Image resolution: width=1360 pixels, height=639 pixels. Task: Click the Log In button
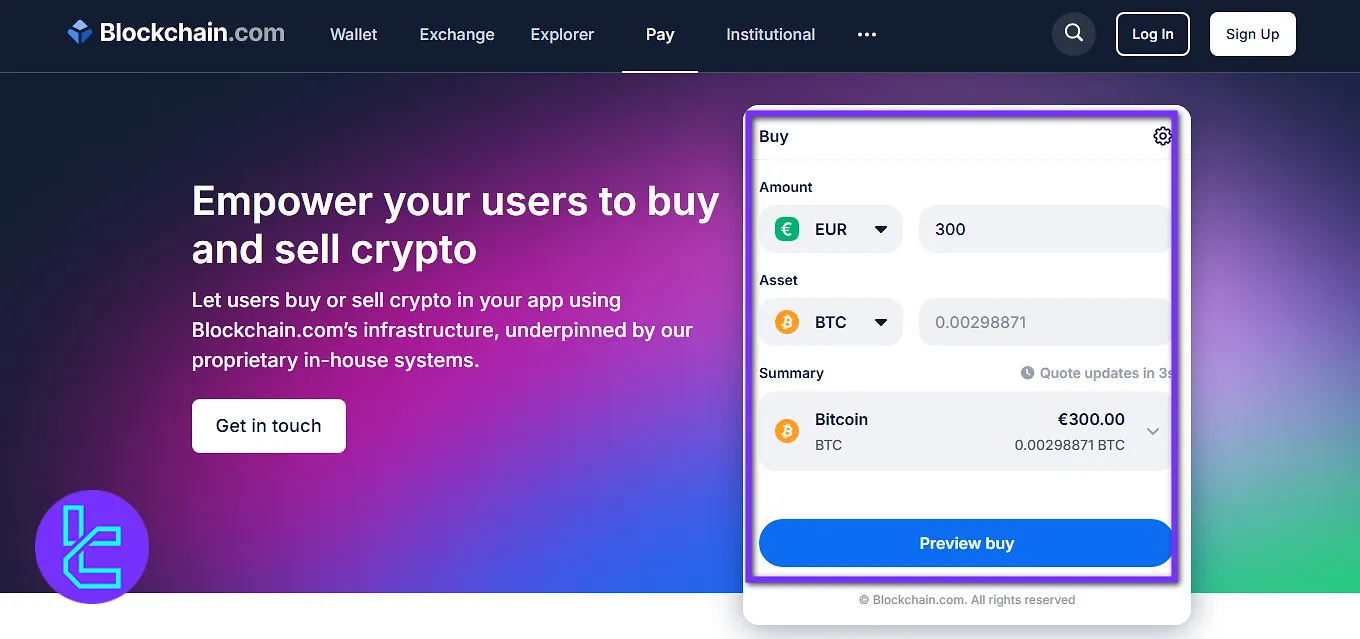click(1153, 34)
